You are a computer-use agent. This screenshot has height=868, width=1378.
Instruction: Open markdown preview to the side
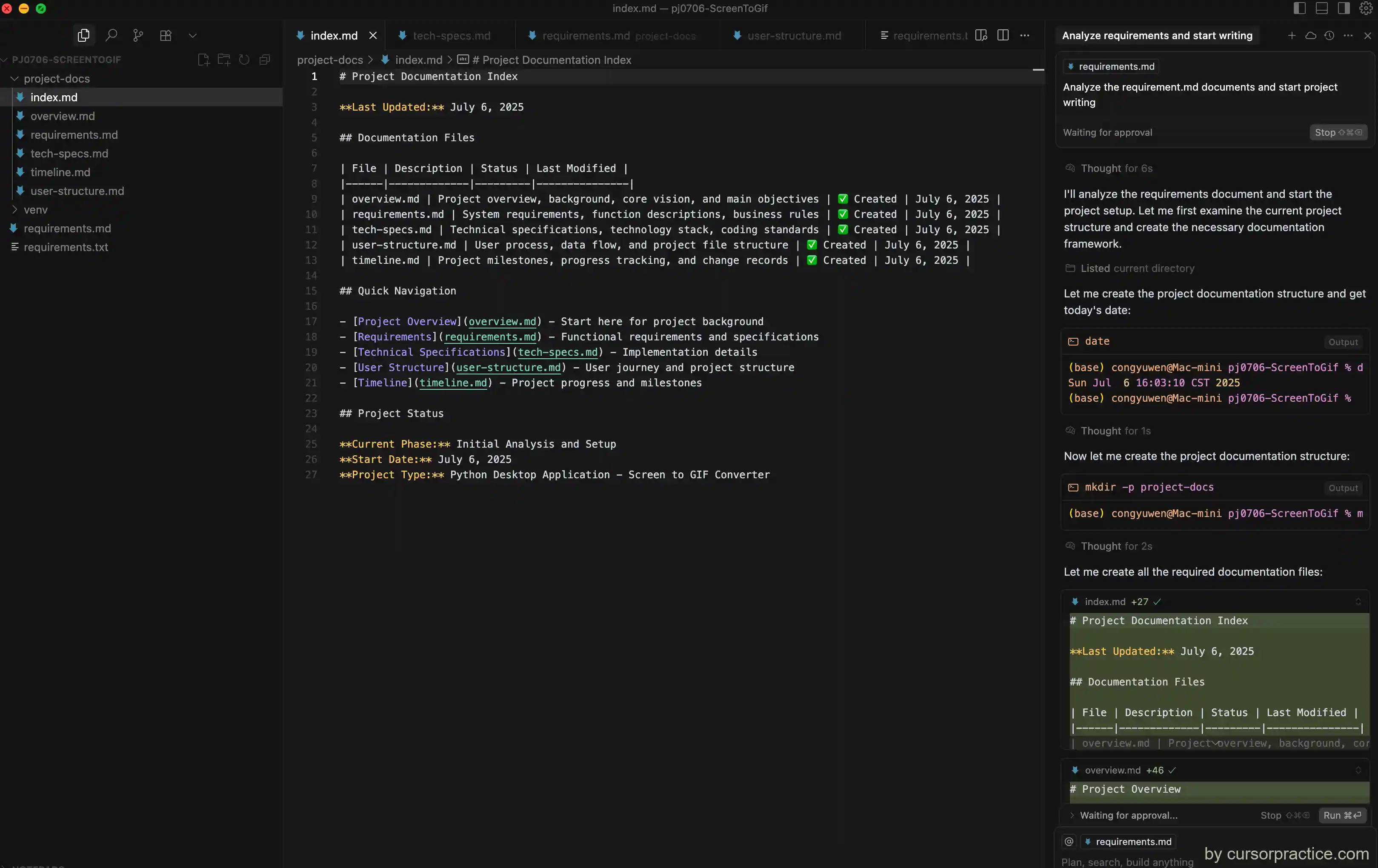[981, 35]
